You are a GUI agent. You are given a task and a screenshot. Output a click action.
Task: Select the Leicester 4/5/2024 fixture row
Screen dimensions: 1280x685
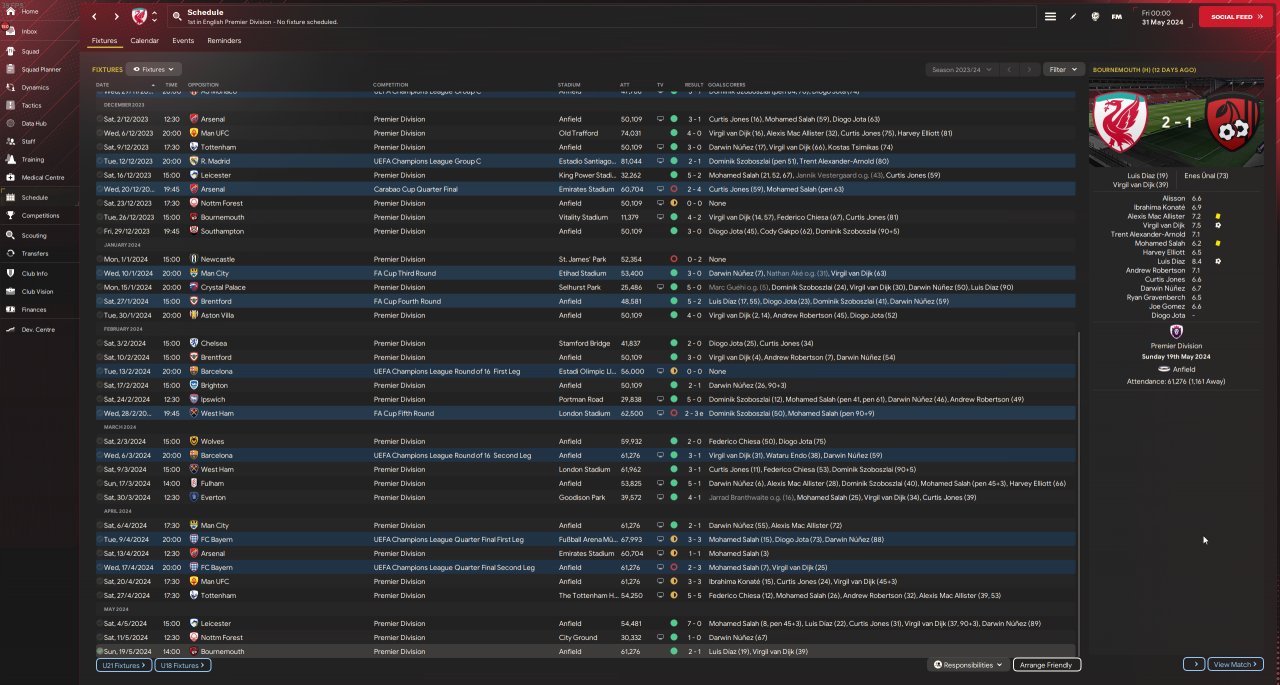(587, 623)
